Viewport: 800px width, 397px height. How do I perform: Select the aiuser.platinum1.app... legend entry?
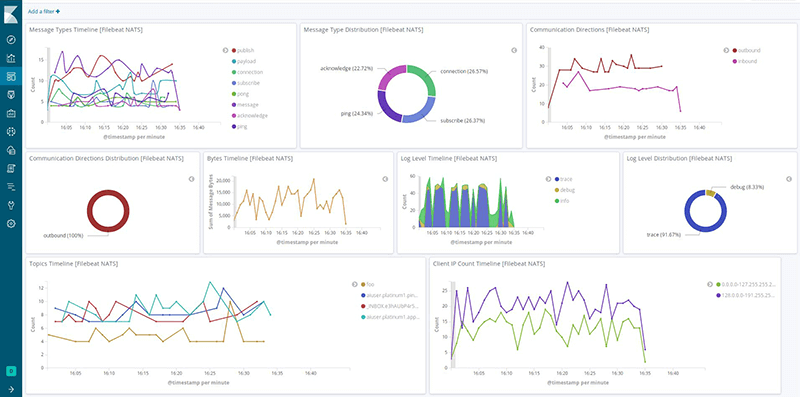click(390, 317)
